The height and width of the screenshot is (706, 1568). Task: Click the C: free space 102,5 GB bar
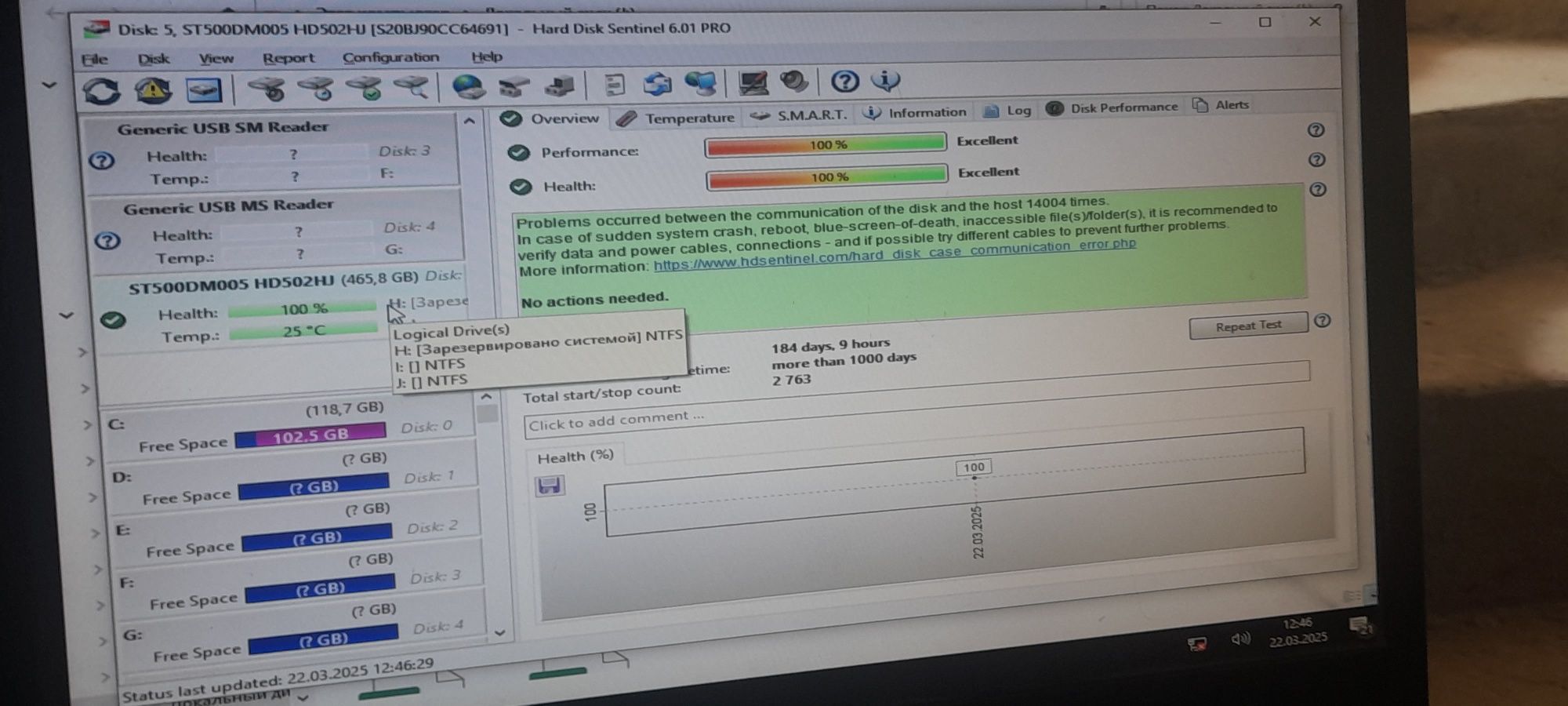310,435
